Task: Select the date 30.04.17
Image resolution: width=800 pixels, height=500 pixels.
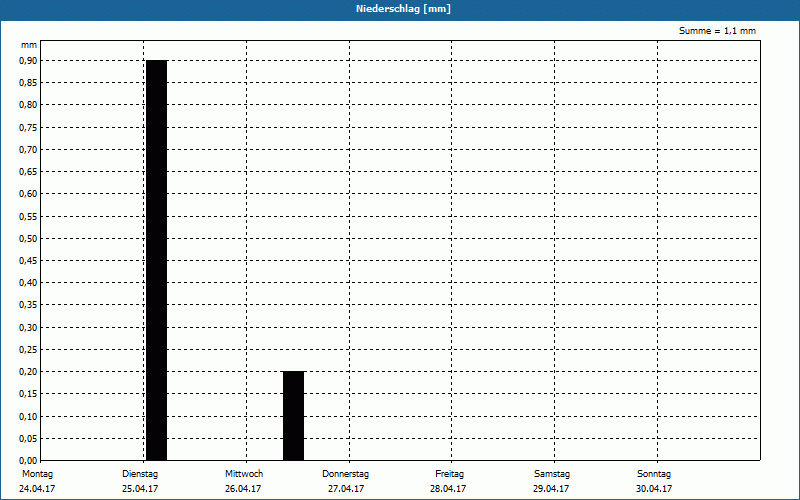Action: point(654,489)
